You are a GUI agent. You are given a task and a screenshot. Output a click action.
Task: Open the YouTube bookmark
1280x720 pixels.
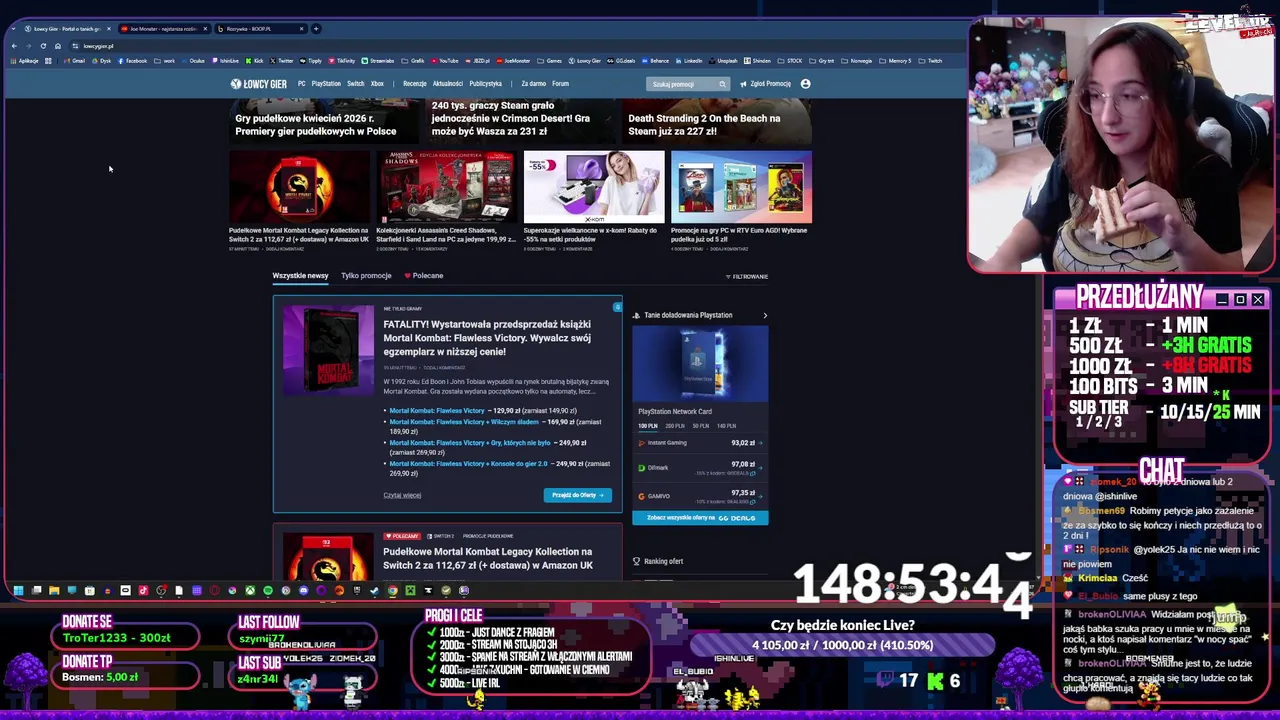(x=445, y=61)
